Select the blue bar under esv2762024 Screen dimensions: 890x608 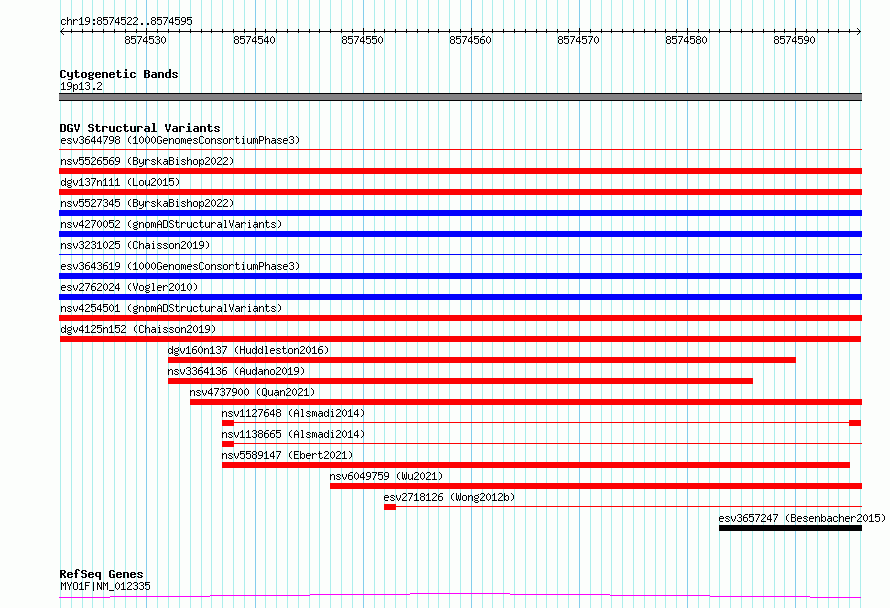click(460, 297)
